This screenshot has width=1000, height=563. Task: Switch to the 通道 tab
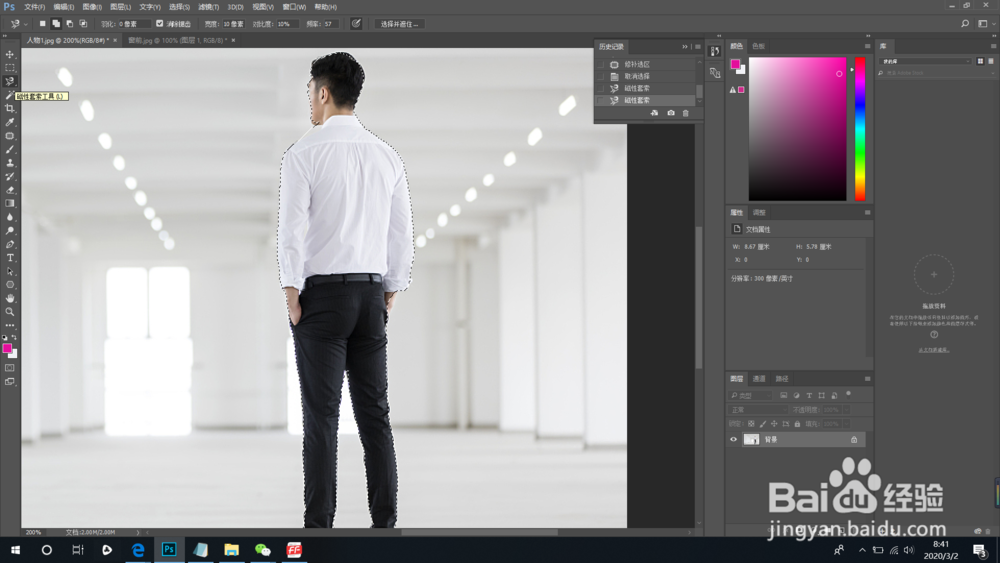(x=759, y=379)
